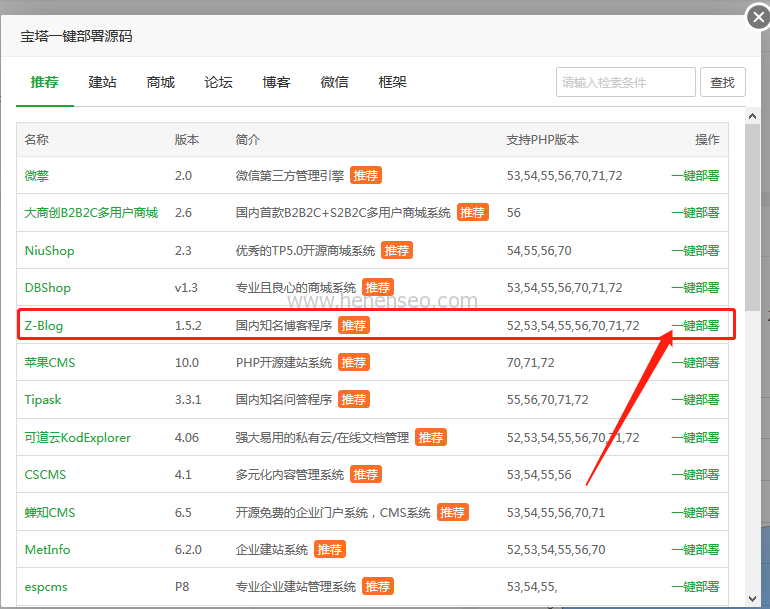Click the 查找 search button

click(x=722, y=82)
